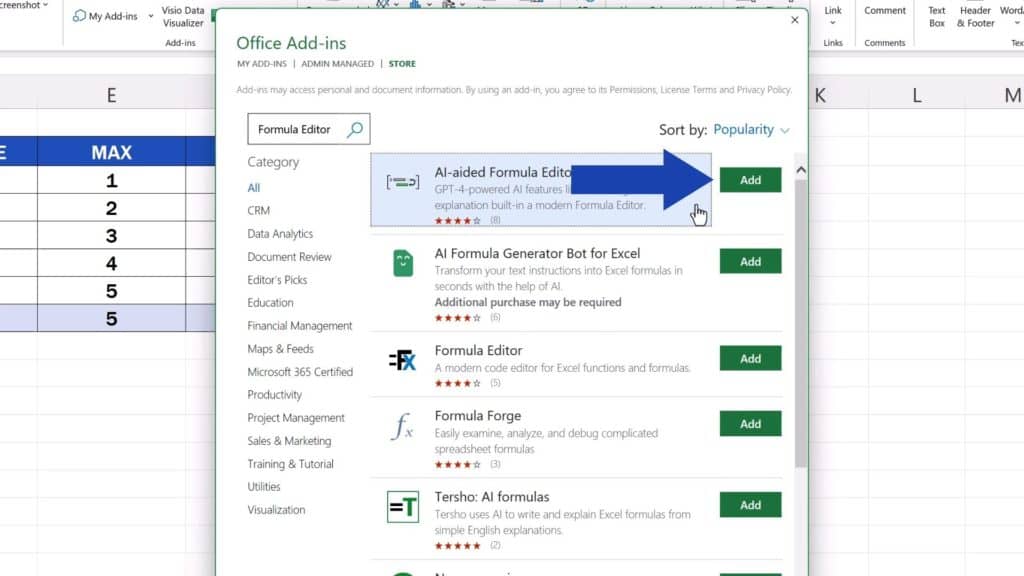Viewport: 1024px width, 576px height.
Task: Open the Tersho: AI formulas title
Action: click(492, 497)
